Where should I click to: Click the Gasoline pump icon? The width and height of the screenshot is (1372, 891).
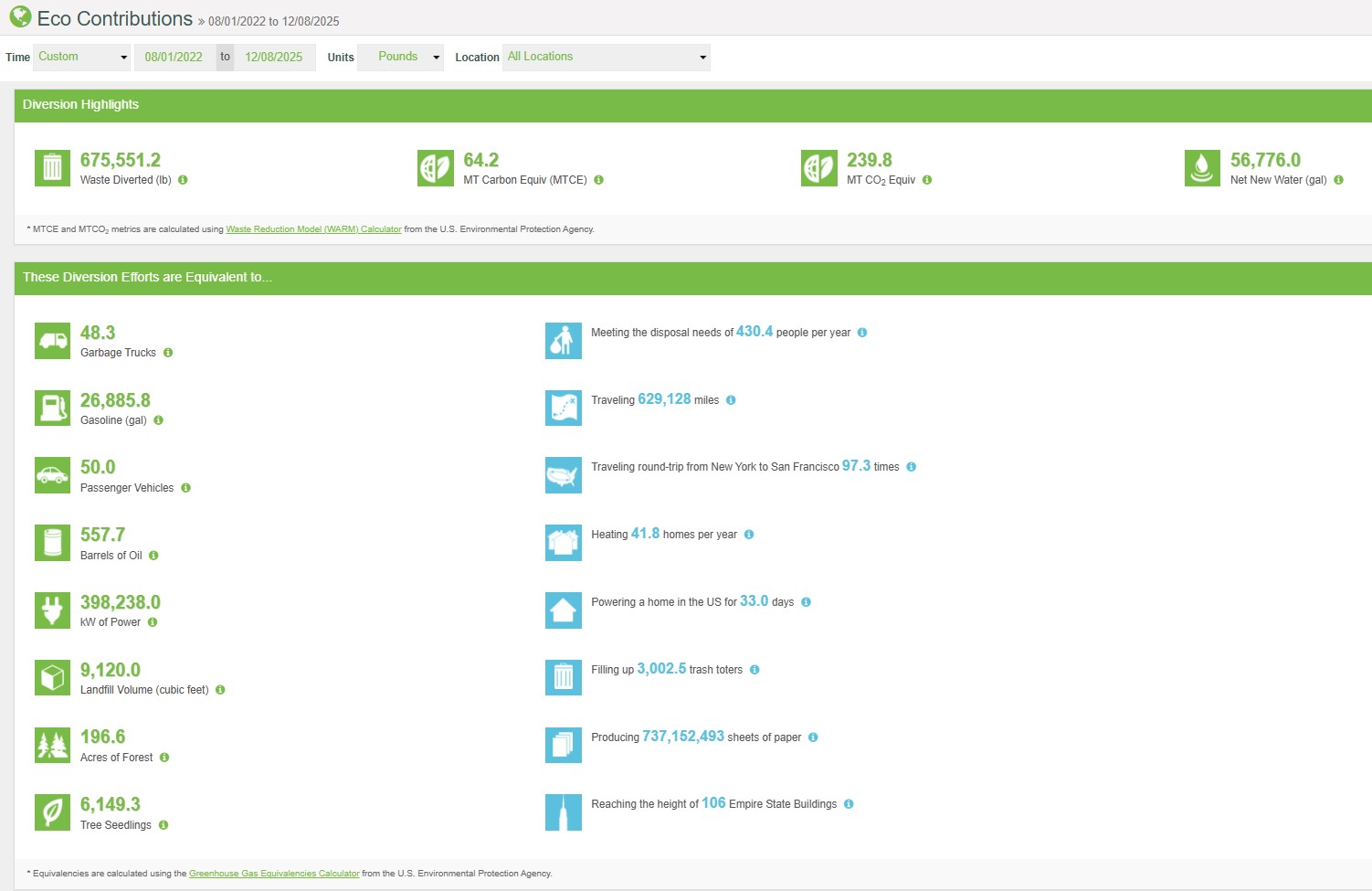tap(52, 408)
